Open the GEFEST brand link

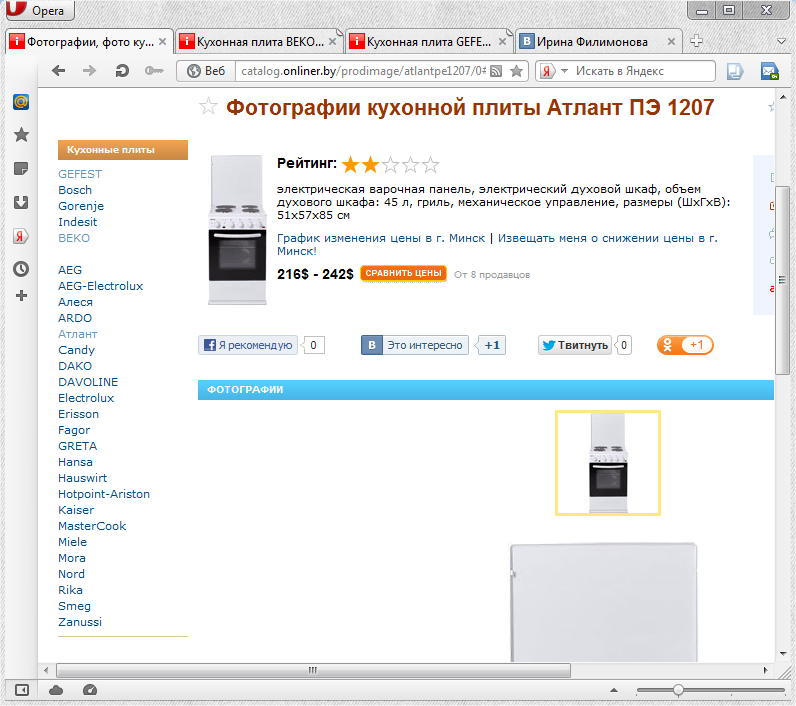pyautogui.click(x=80, y=174)
